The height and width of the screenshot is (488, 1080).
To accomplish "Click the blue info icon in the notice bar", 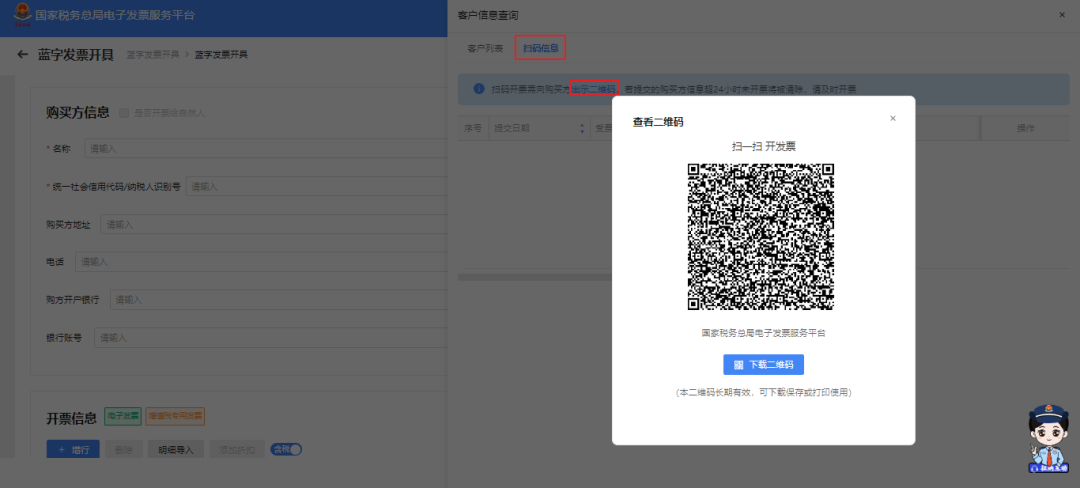I will click(x=479, y=89).
